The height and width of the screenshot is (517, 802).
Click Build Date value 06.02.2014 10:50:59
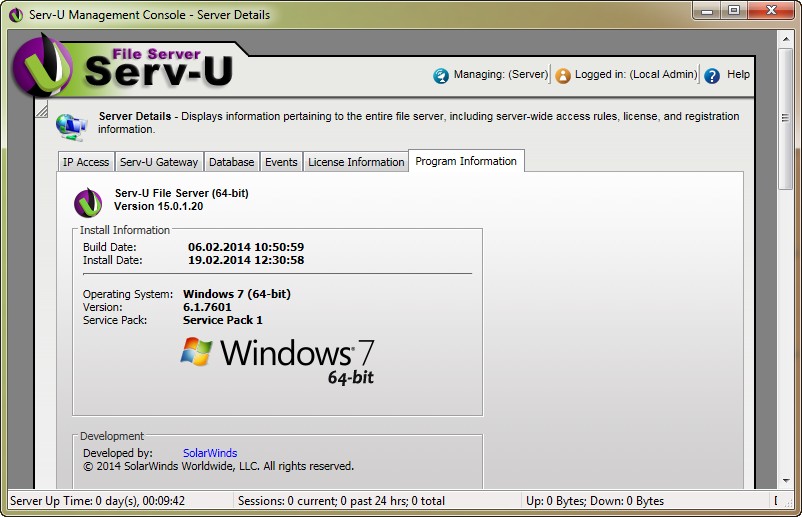coord(246,247)
